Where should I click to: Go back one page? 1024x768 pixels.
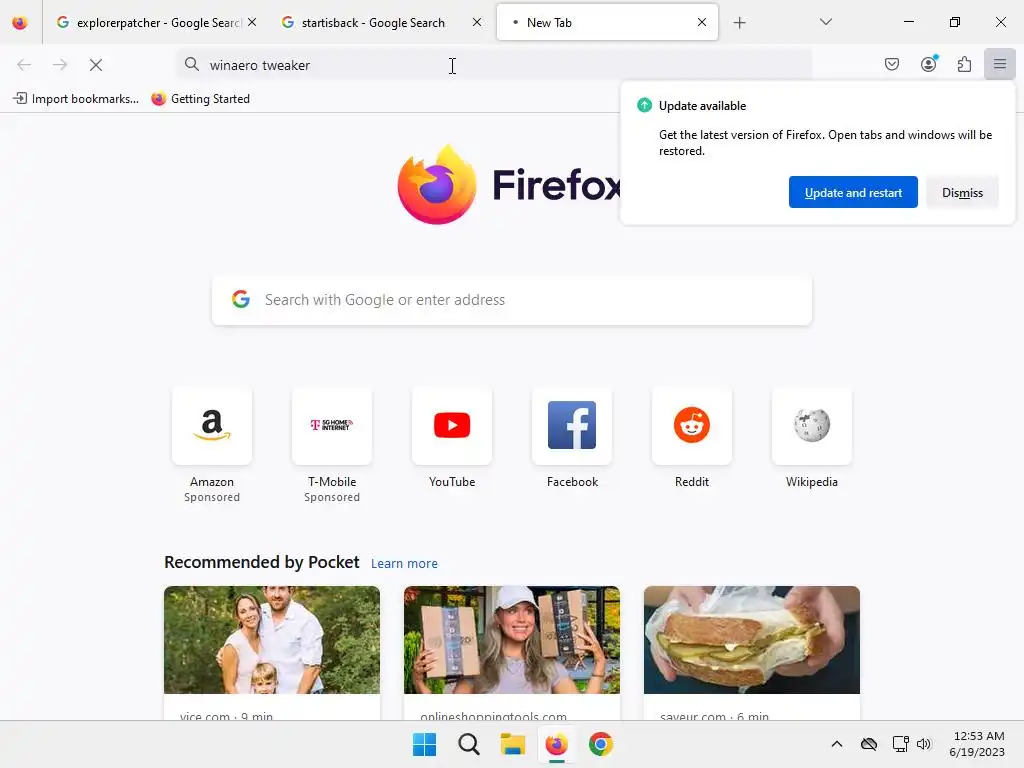(24, 65)
